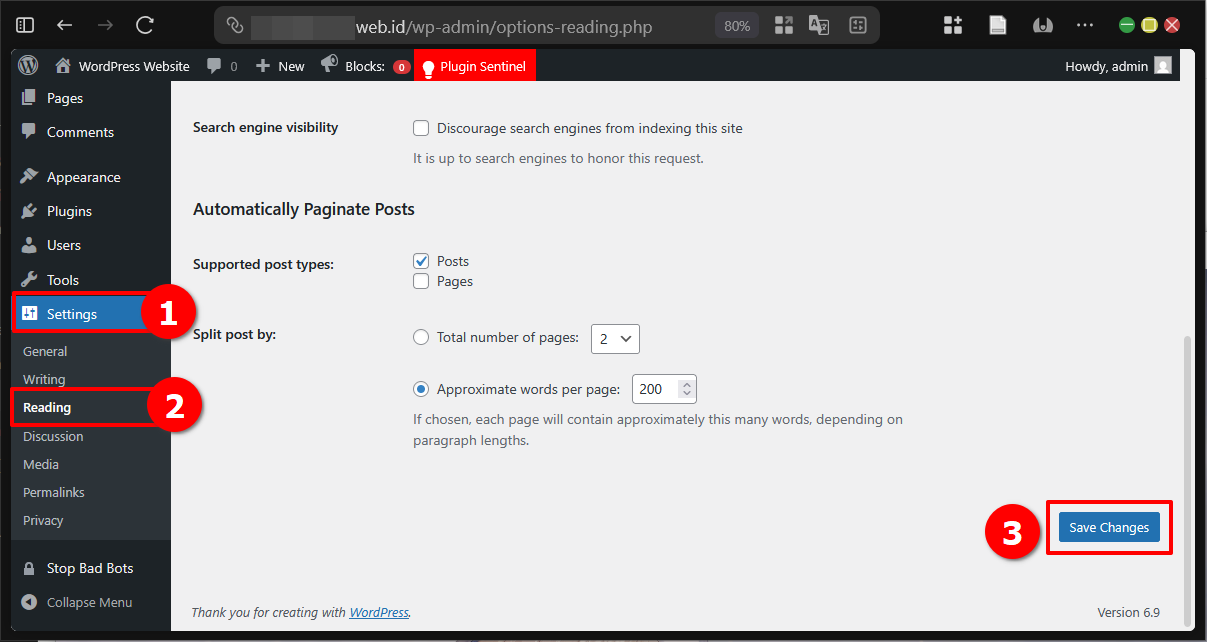Open the WordPress logo menu
The width and height of the screenshot is (1207, 642).
27,66
